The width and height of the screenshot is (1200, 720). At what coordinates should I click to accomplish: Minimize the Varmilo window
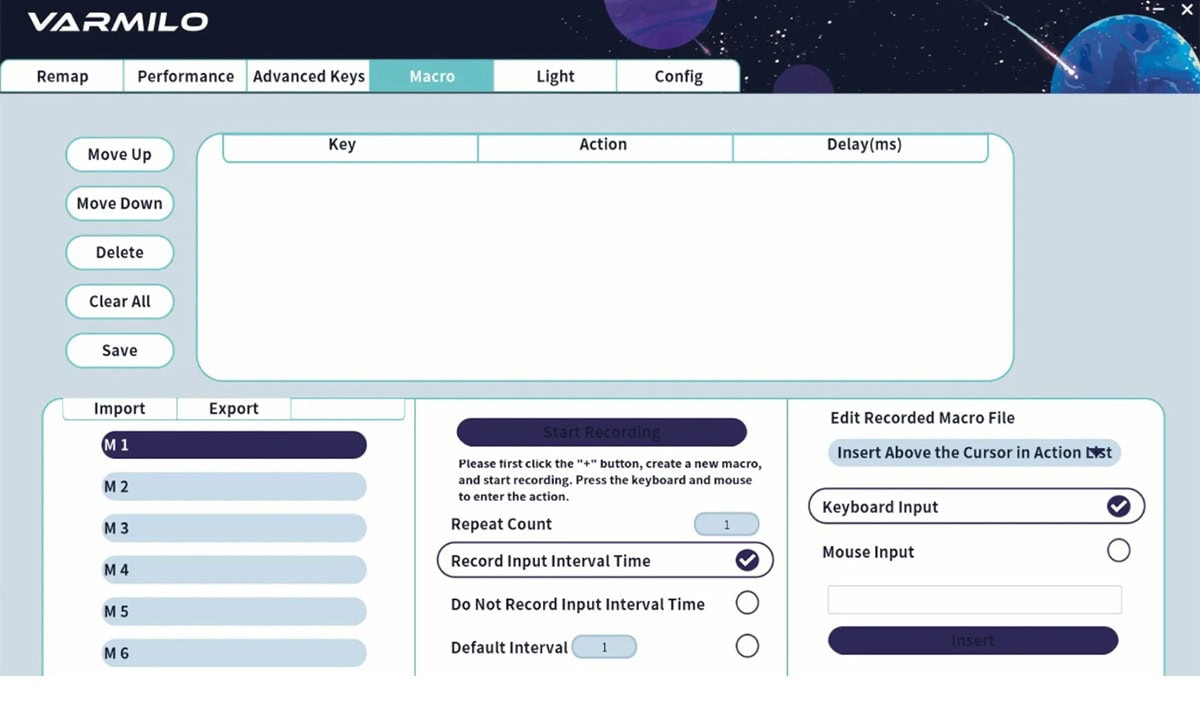(x=1159, y=9)
